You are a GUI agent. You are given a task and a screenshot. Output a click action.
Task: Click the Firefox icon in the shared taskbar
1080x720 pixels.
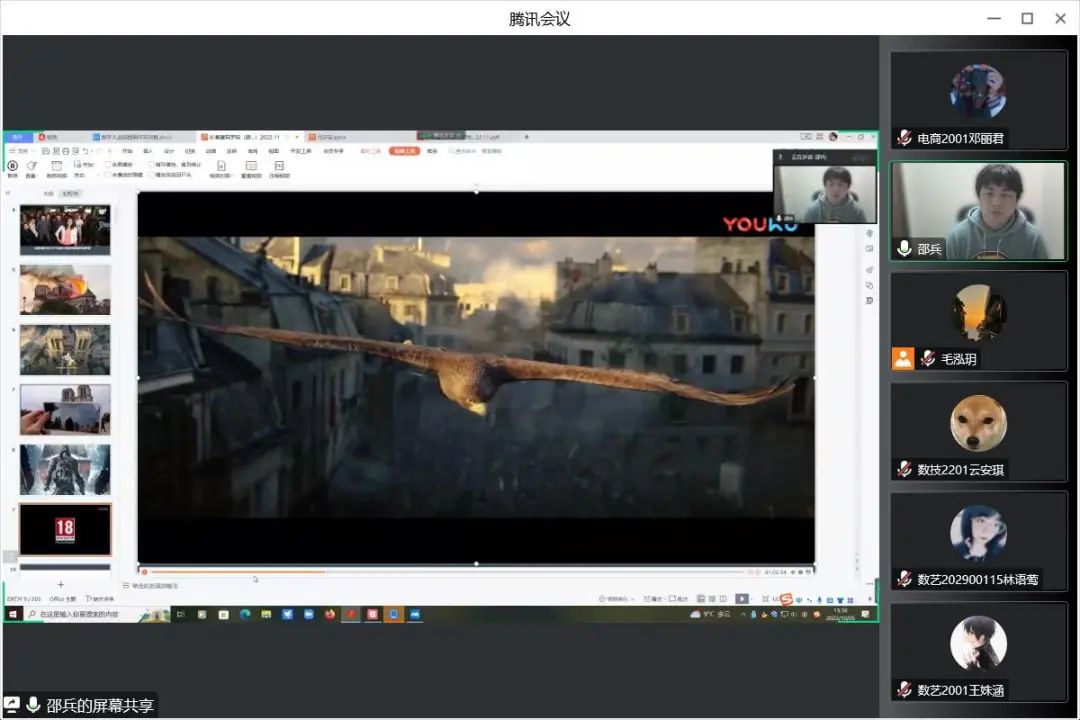click(x=330, y=614)
